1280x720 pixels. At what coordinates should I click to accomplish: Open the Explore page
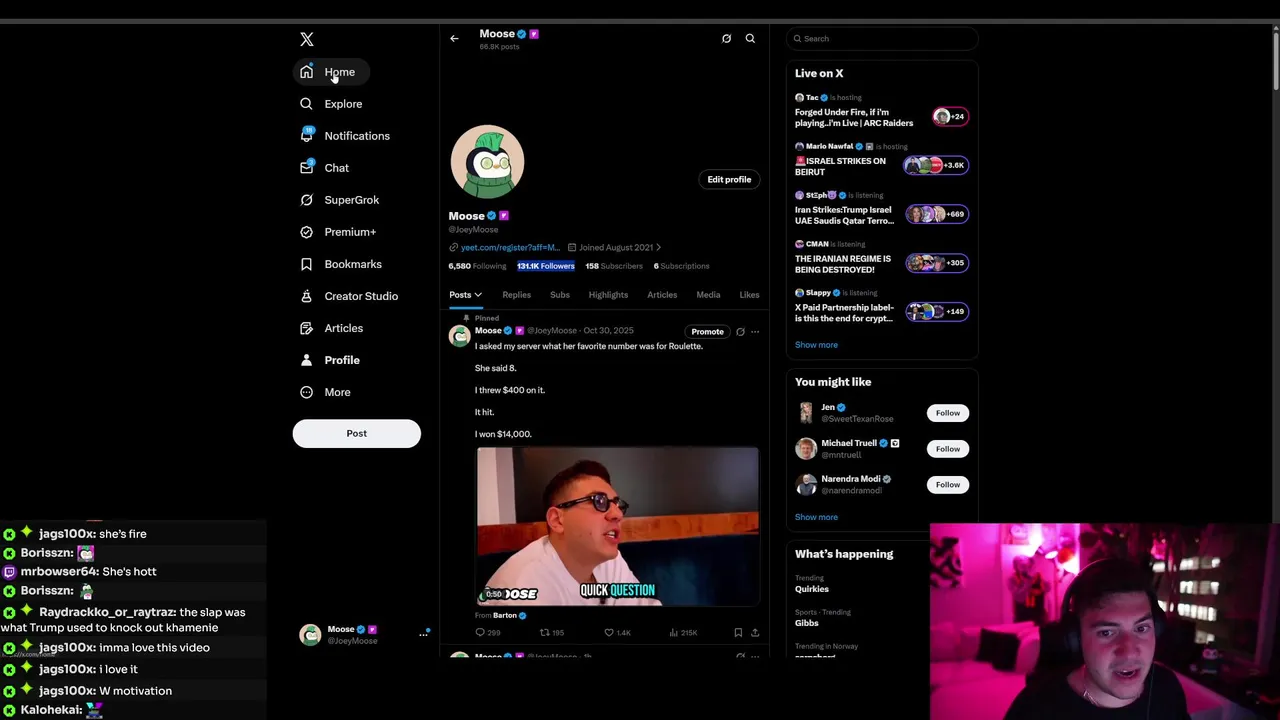332,104
